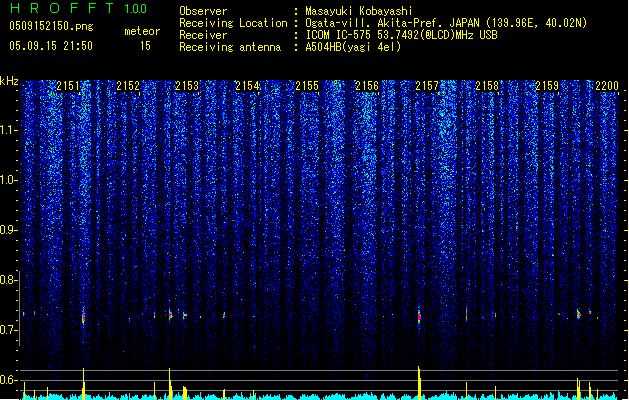Click the 2151 time marker
The height and width of the screenshot is (400, 629).
point(68,85)
